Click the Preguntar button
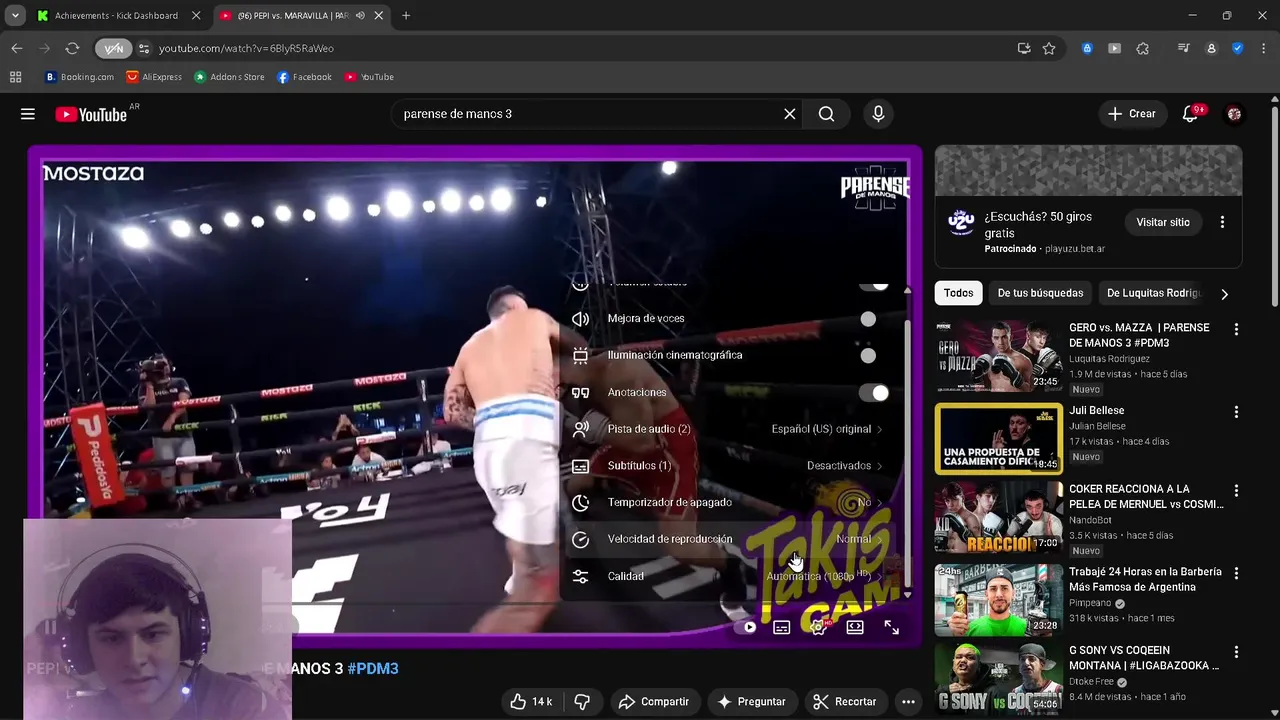 pyautogui.click(x=752, y=702)
